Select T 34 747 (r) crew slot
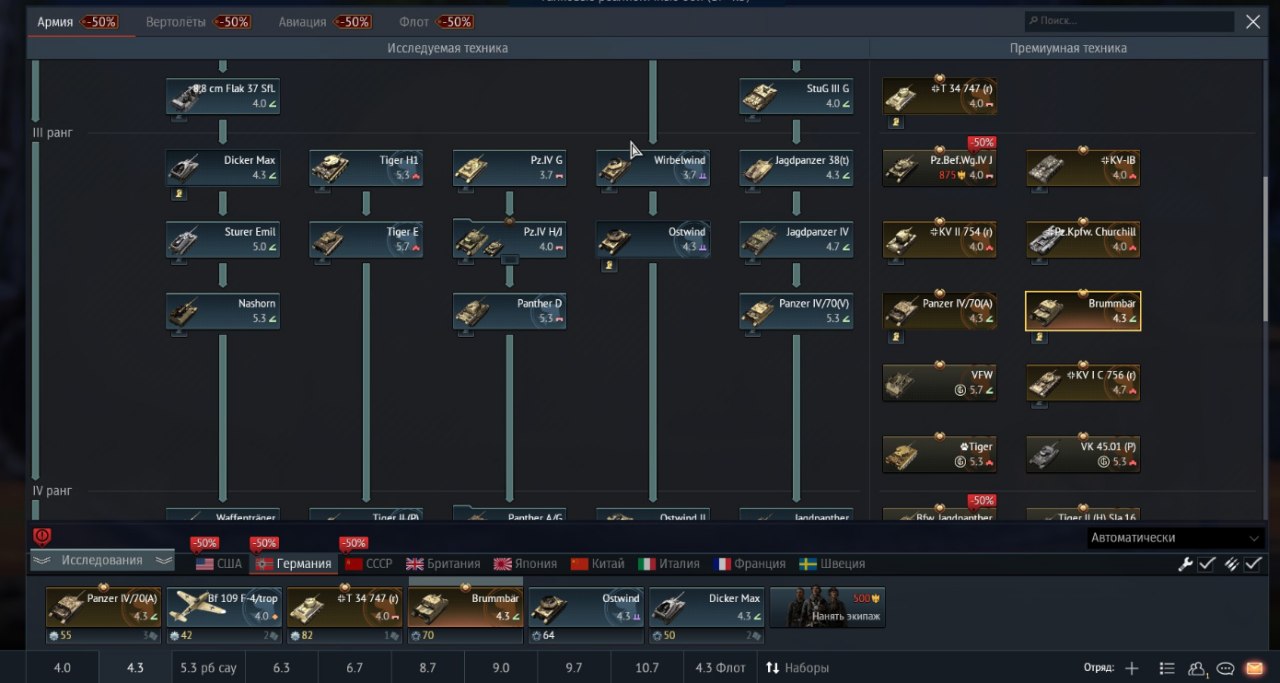The image size is (1280, 683). coord(345,608)
